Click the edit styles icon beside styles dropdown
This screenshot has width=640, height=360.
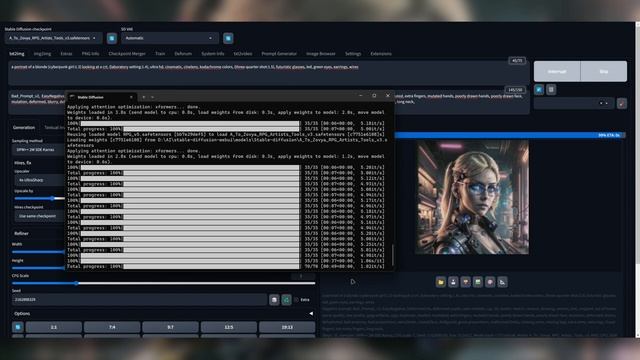[622, 103]
